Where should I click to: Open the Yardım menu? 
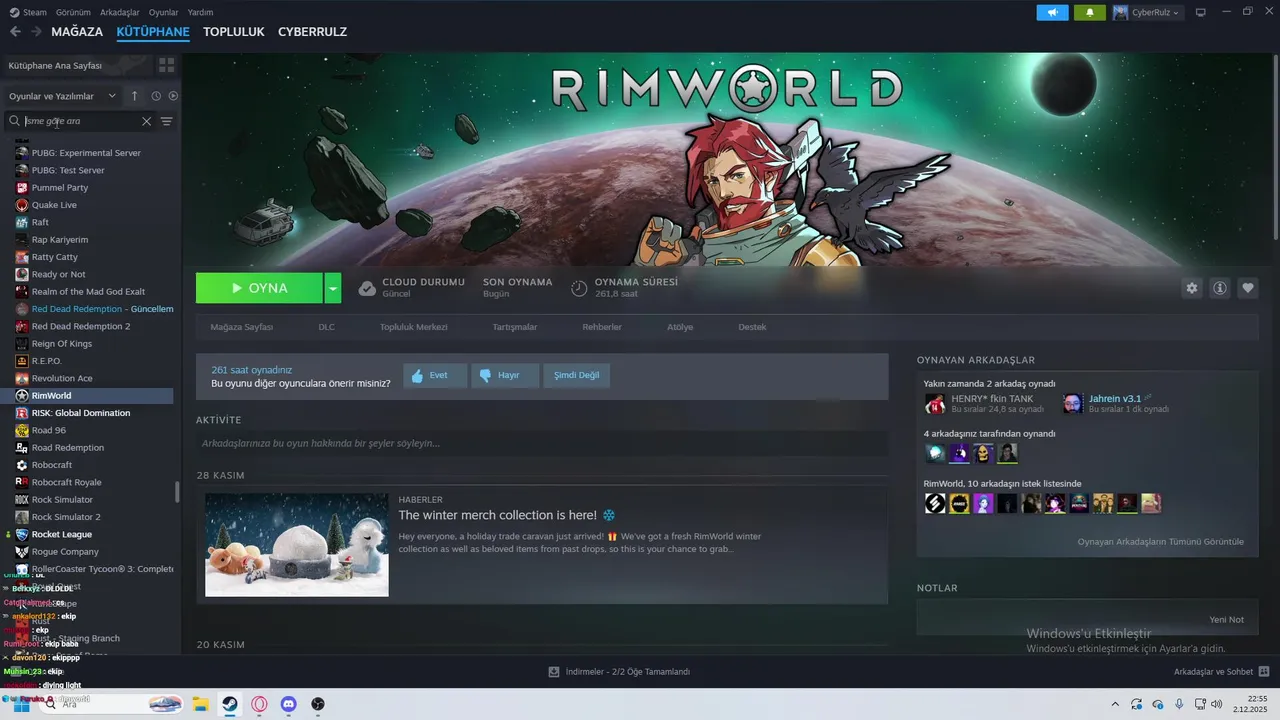(200, 12)
